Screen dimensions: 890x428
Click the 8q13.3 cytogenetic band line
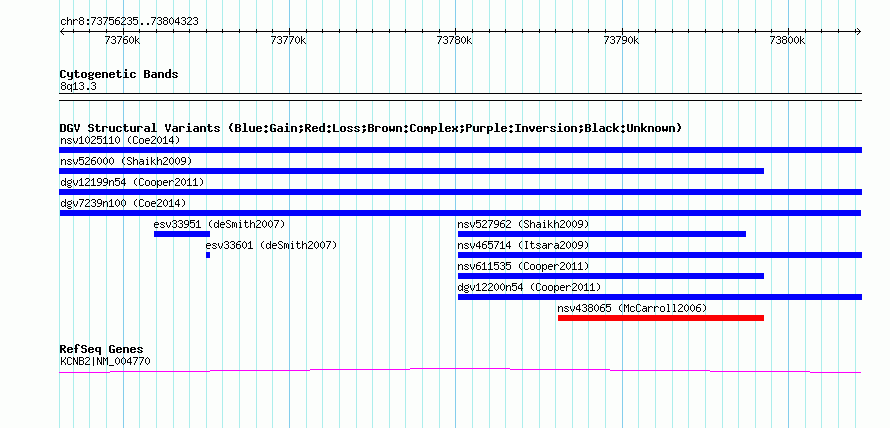460,96
